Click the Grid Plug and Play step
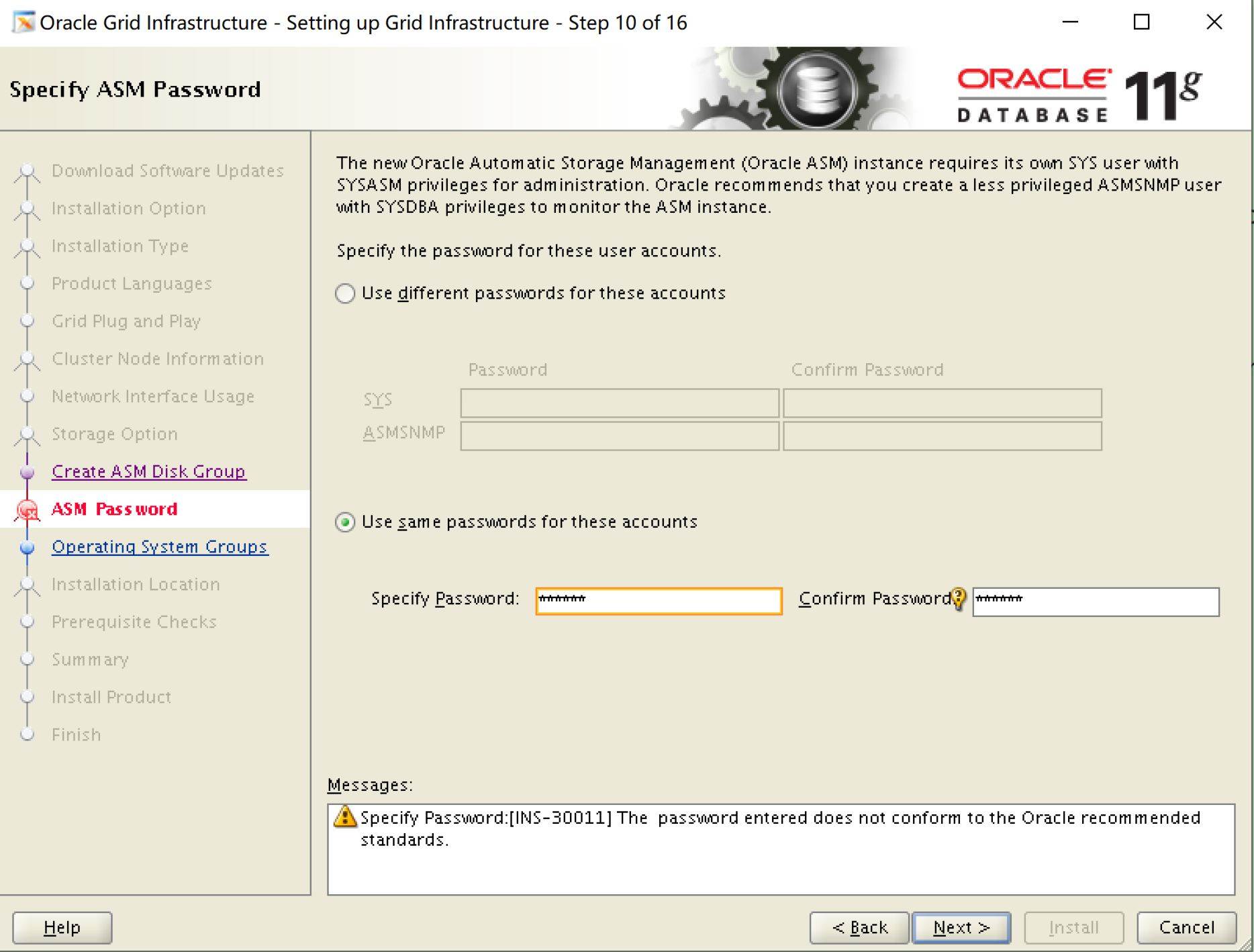The image size is (1254, 952). (126, 321)
